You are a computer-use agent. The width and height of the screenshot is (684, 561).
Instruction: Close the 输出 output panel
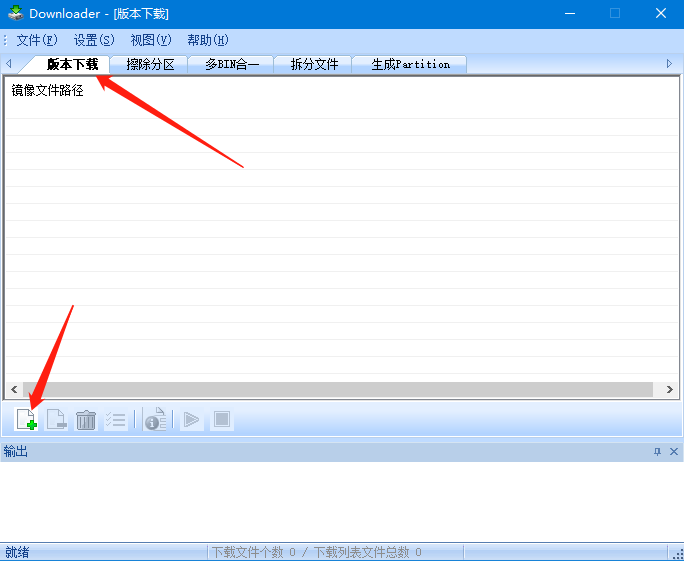coord(674,452)
